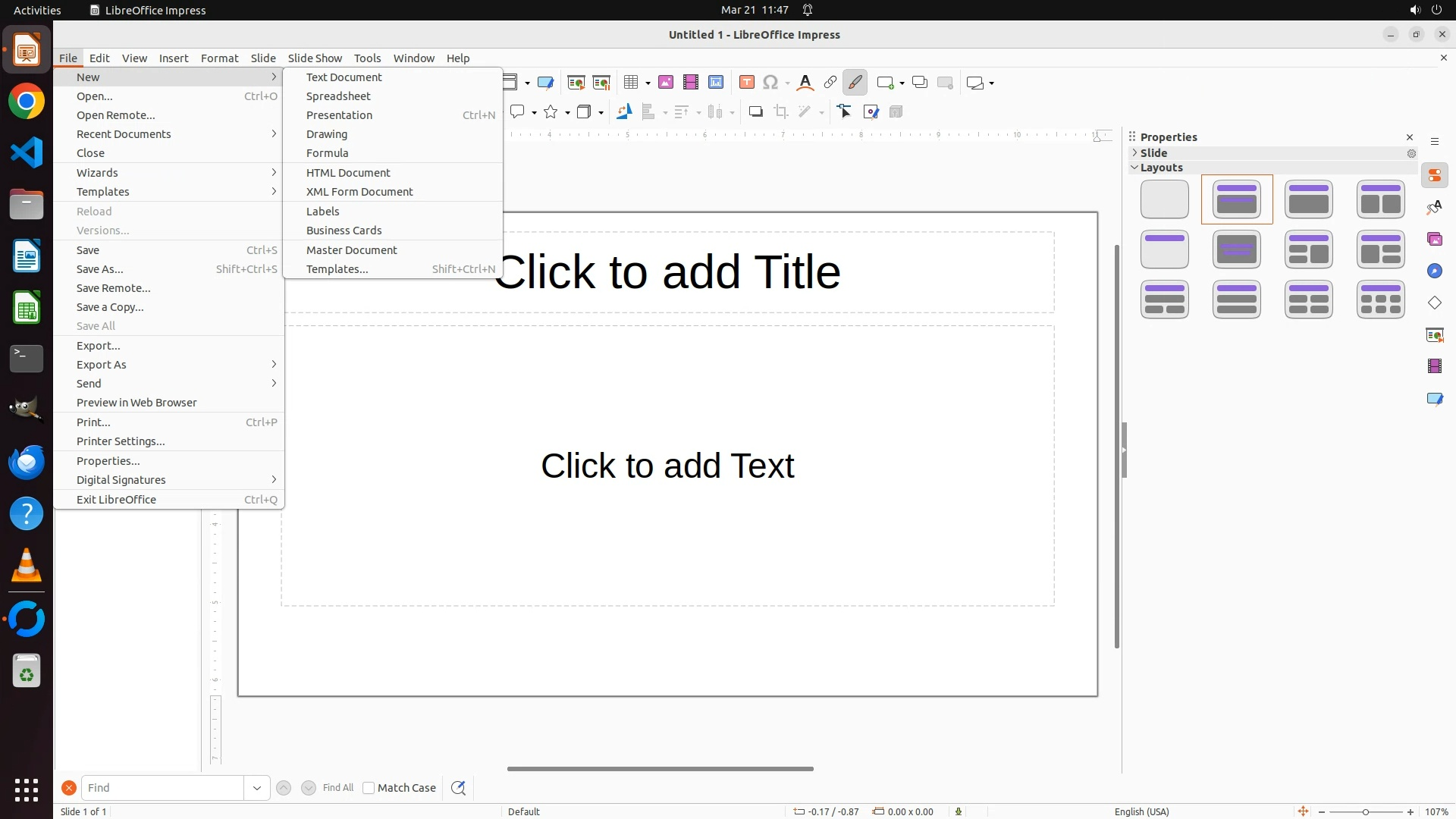Click the Start from First Slide icon
Viewport: 1456px width, 819px height.
[576, 83]
